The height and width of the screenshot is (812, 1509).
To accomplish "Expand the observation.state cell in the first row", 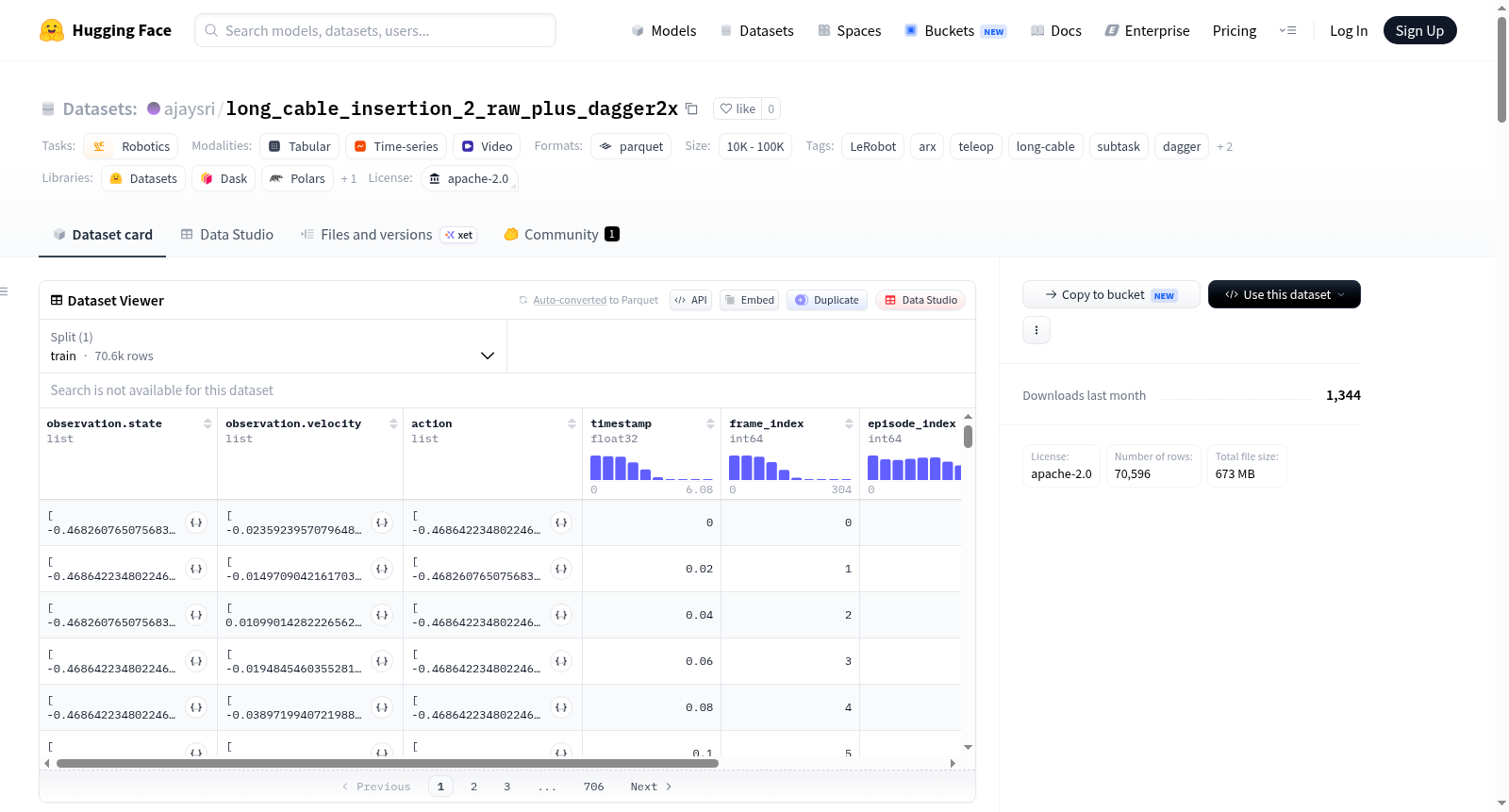I will pyautogui.click(x=196, y=522).
